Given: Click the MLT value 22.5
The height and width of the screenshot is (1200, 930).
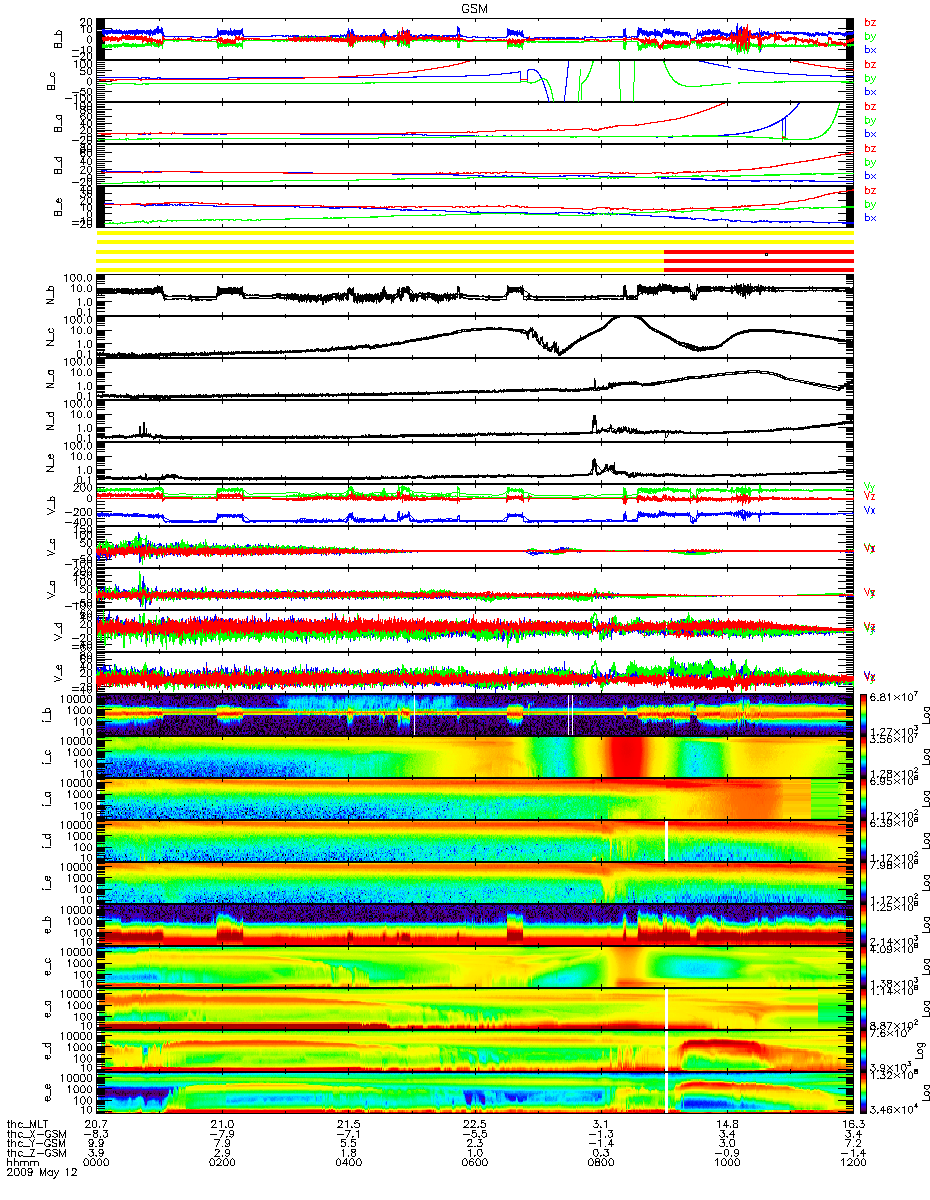Looking at the screenshot, I should (474, 1125).
